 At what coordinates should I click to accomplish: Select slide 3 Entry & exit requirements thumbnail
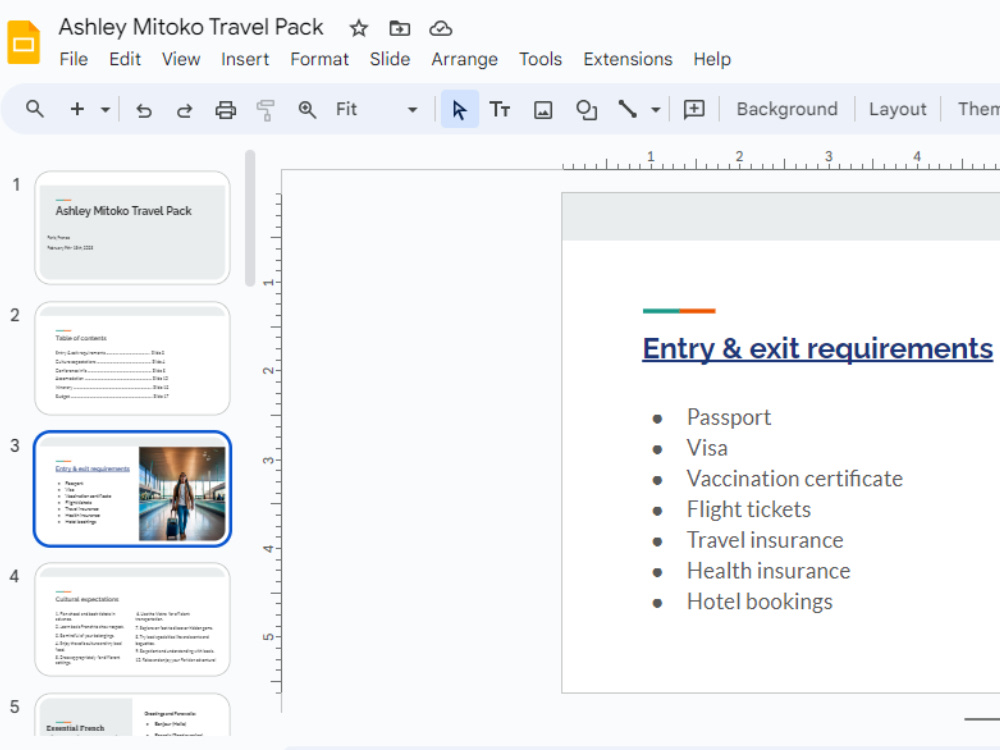click(x=132, y=489)
